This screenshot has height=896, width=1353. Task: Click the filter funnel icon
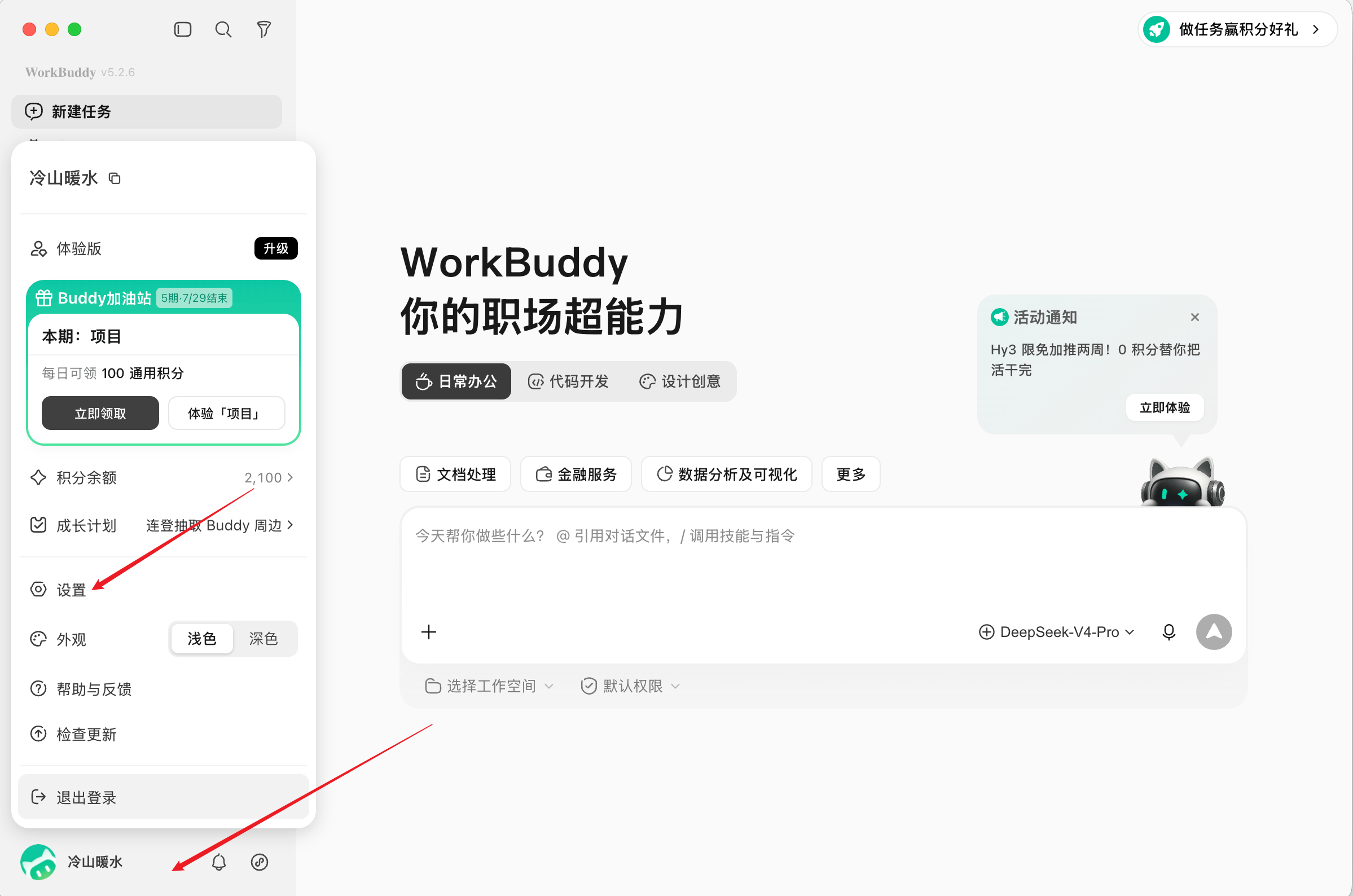263,29
